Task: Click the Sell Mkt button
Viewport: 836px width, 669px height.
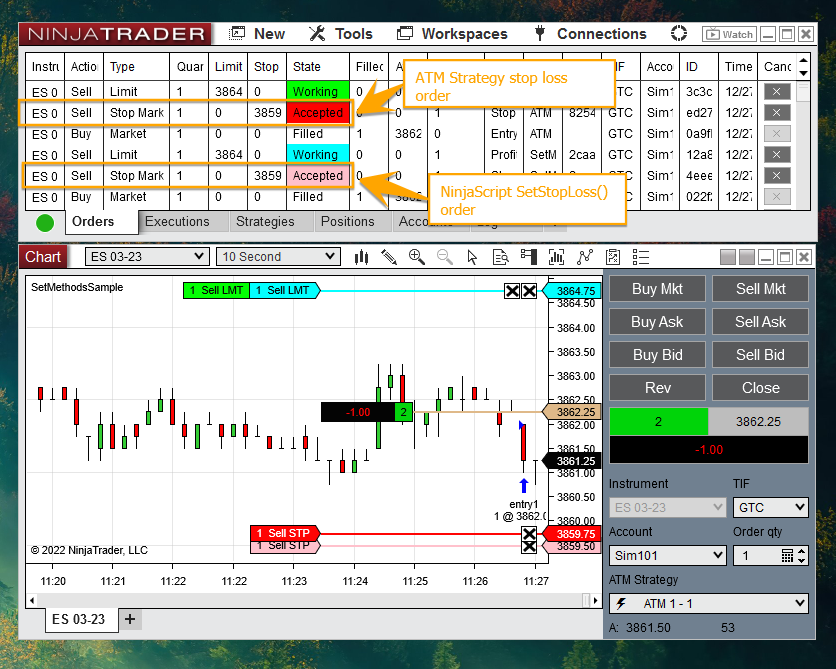Action: pyautogui.click(x=760, y=289)
